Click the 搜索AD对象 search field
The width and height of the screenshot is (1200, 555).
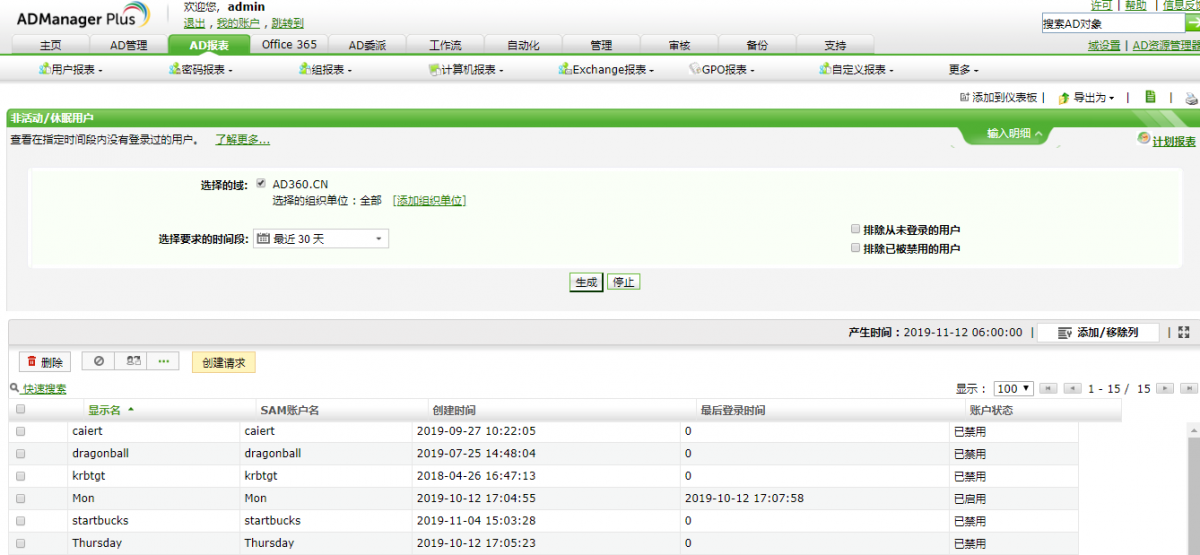pyautogui.click(x=1113, y=23)
